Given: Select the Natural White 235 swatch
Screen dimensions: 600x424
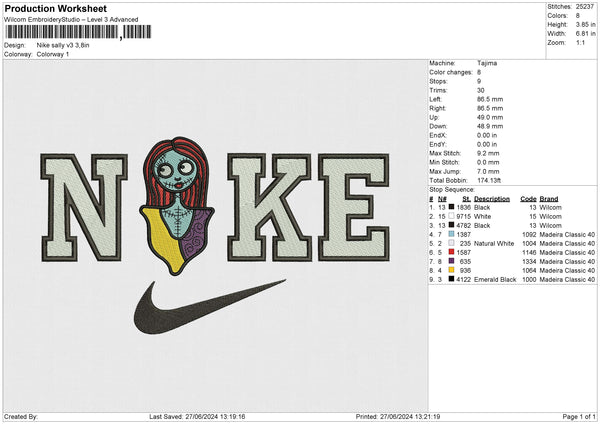Looking at the screenshot, I should [452, 243].
